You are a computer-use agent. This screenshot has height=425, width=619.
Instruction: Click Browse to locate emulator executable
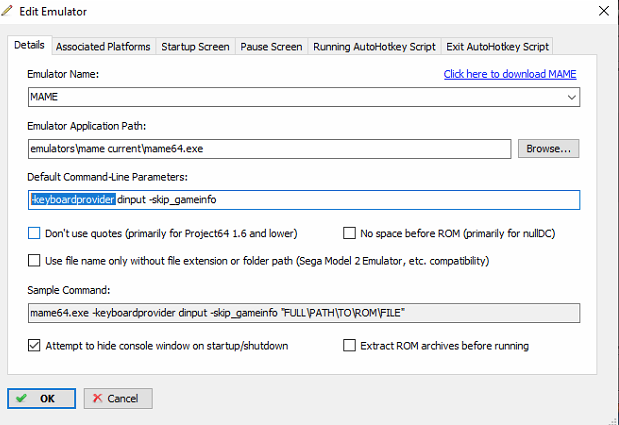click(548, 149)
